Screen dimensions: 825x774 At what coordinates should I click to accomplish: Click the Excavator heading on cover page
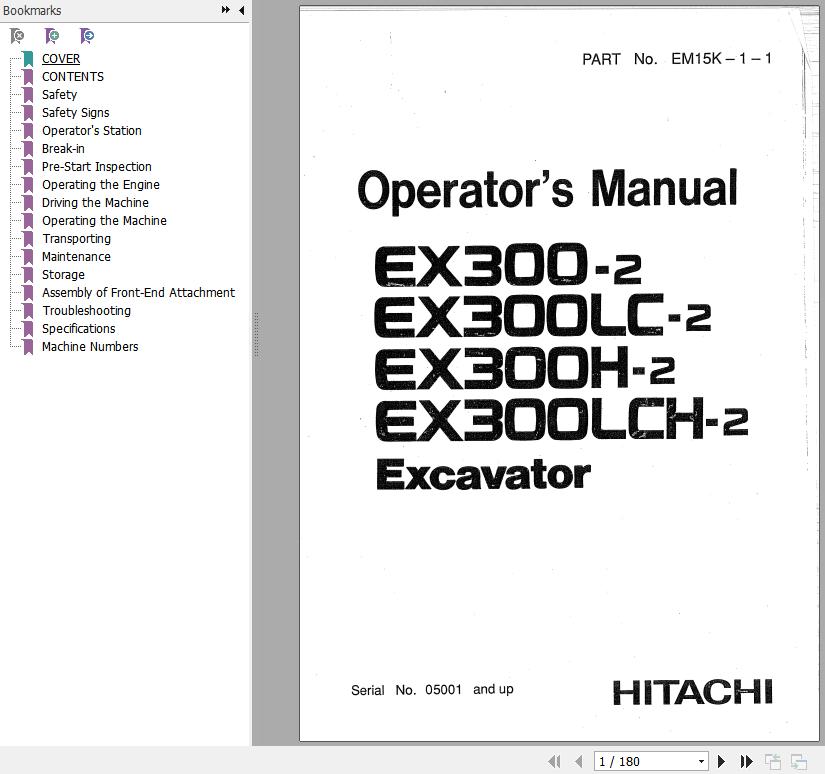(x=484, y=474)
